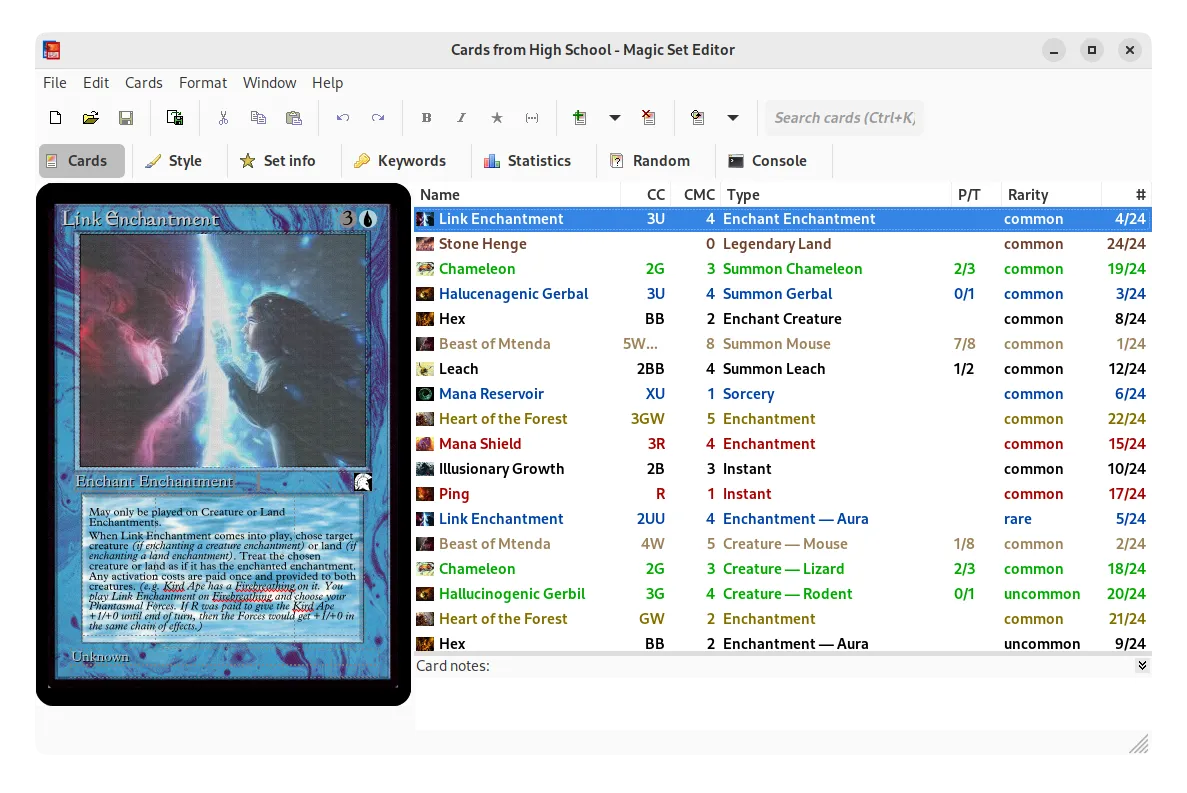Viewport: 1187px width, 793px height.
Task: Go to the Random tab
Action: point(650,161)
